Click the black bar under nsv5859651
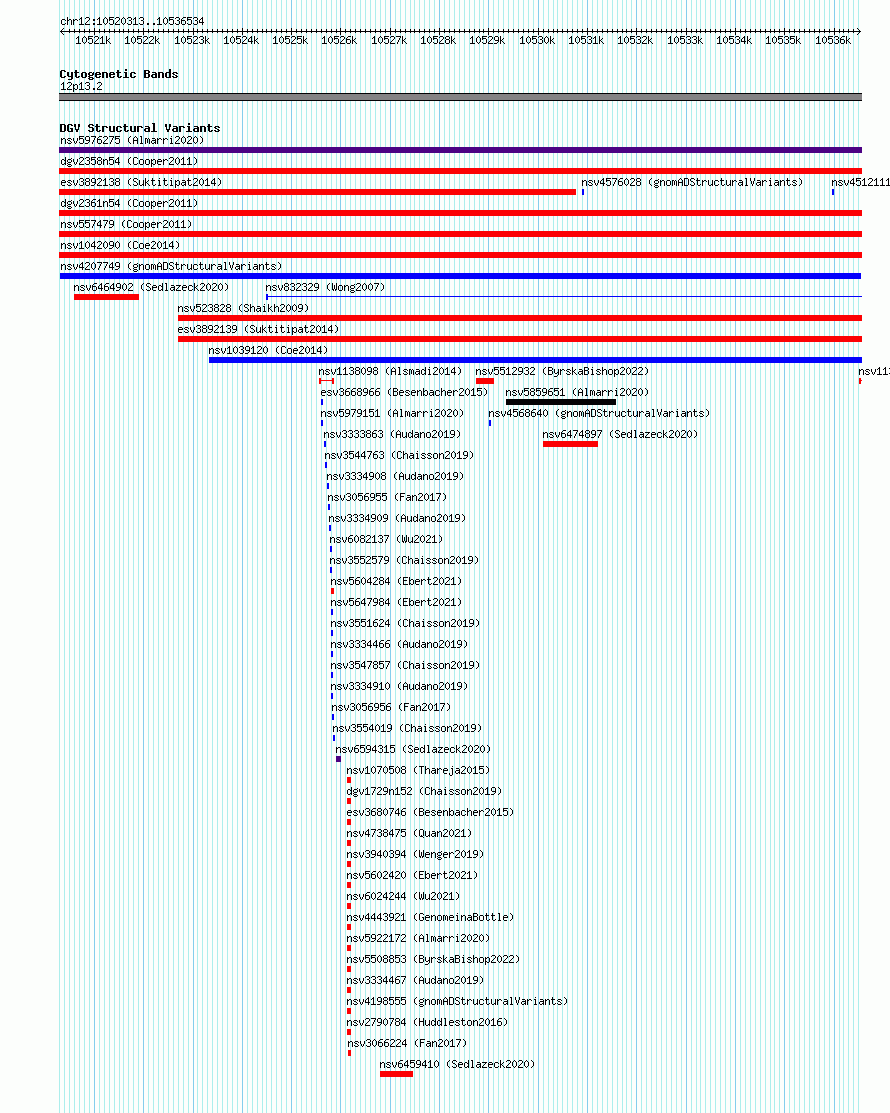Screen dimensions: 890x1113 [x=561, y=402]
